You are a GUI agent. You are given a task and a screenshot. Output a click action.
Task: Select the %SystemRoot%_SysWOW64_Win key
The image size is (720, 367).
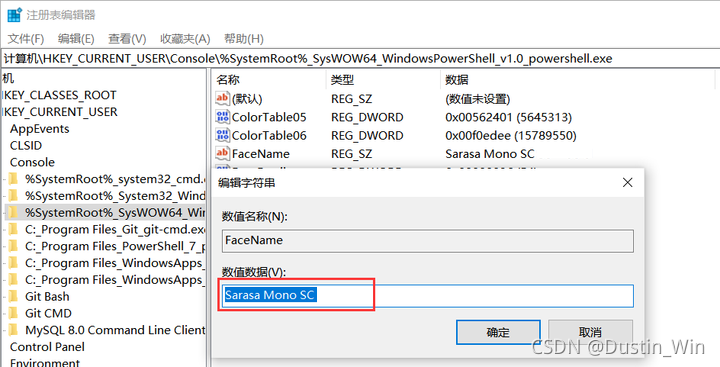(x=115, y=212)
